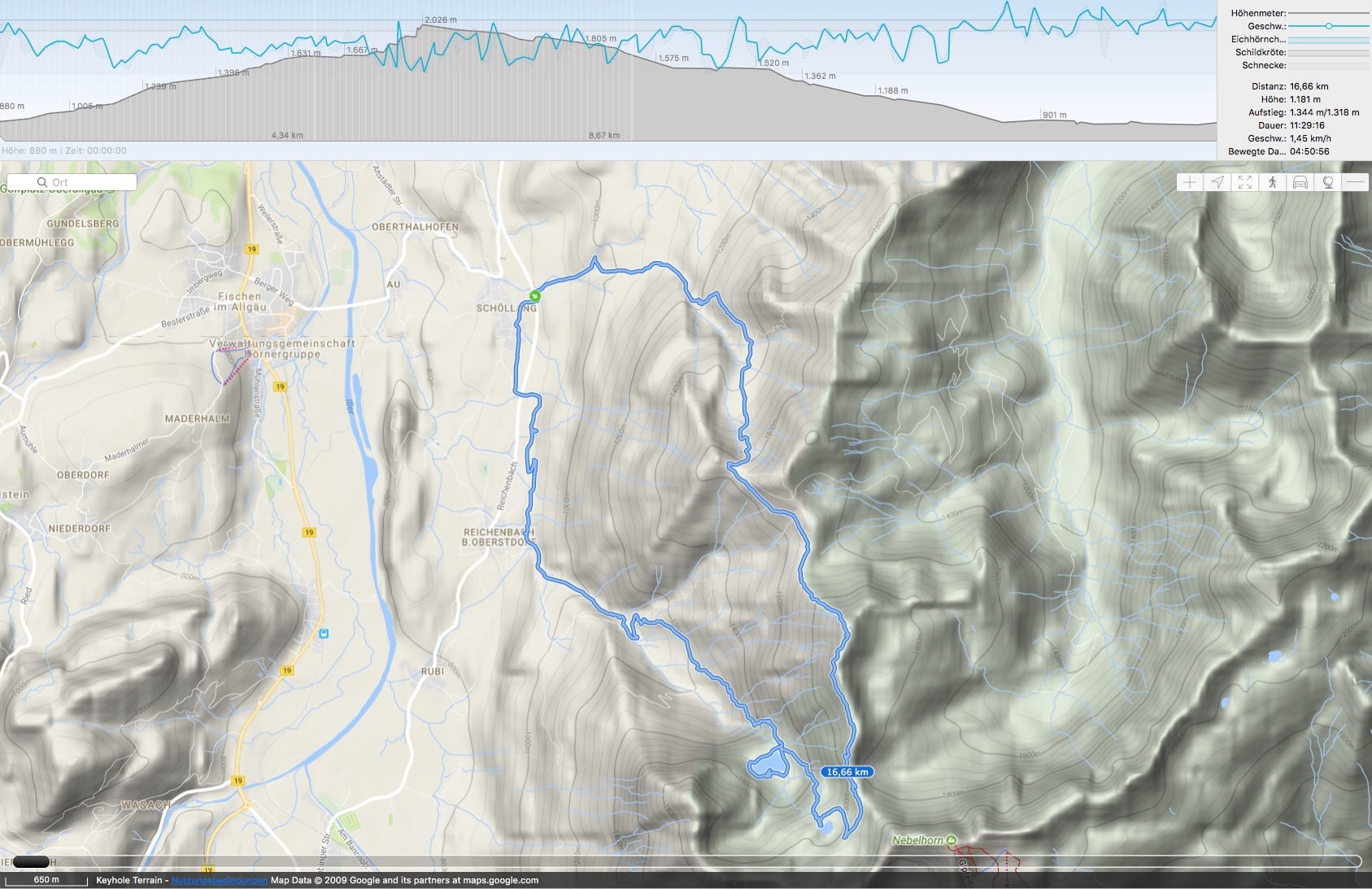Click the Bewegte Dauer value 04:50:56
The width and height of the screenshot is (1372, 889).
(1309, 151)
